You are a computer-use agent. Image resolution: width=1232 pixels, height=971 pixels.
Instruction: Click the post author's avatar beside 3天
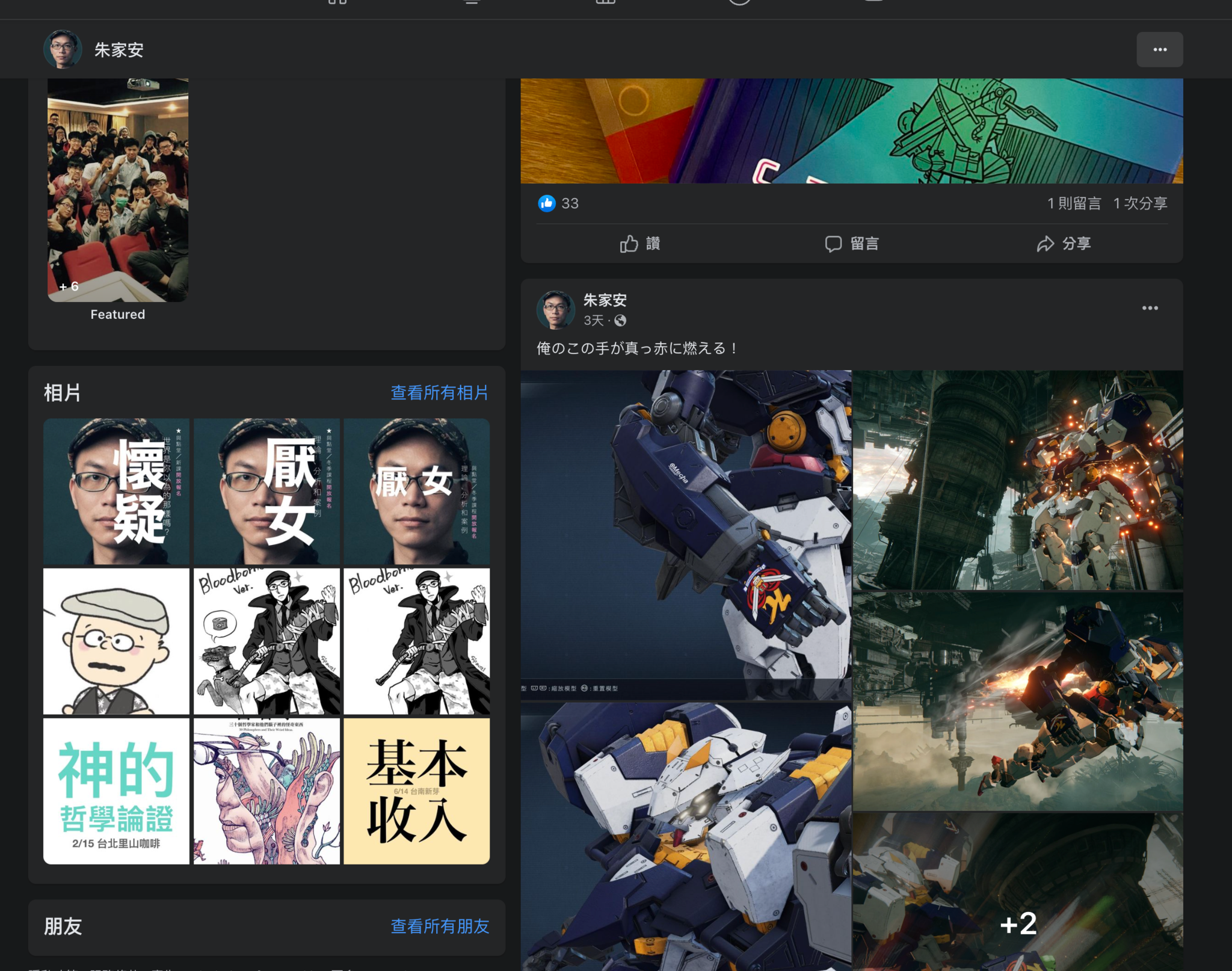[555, 310]
